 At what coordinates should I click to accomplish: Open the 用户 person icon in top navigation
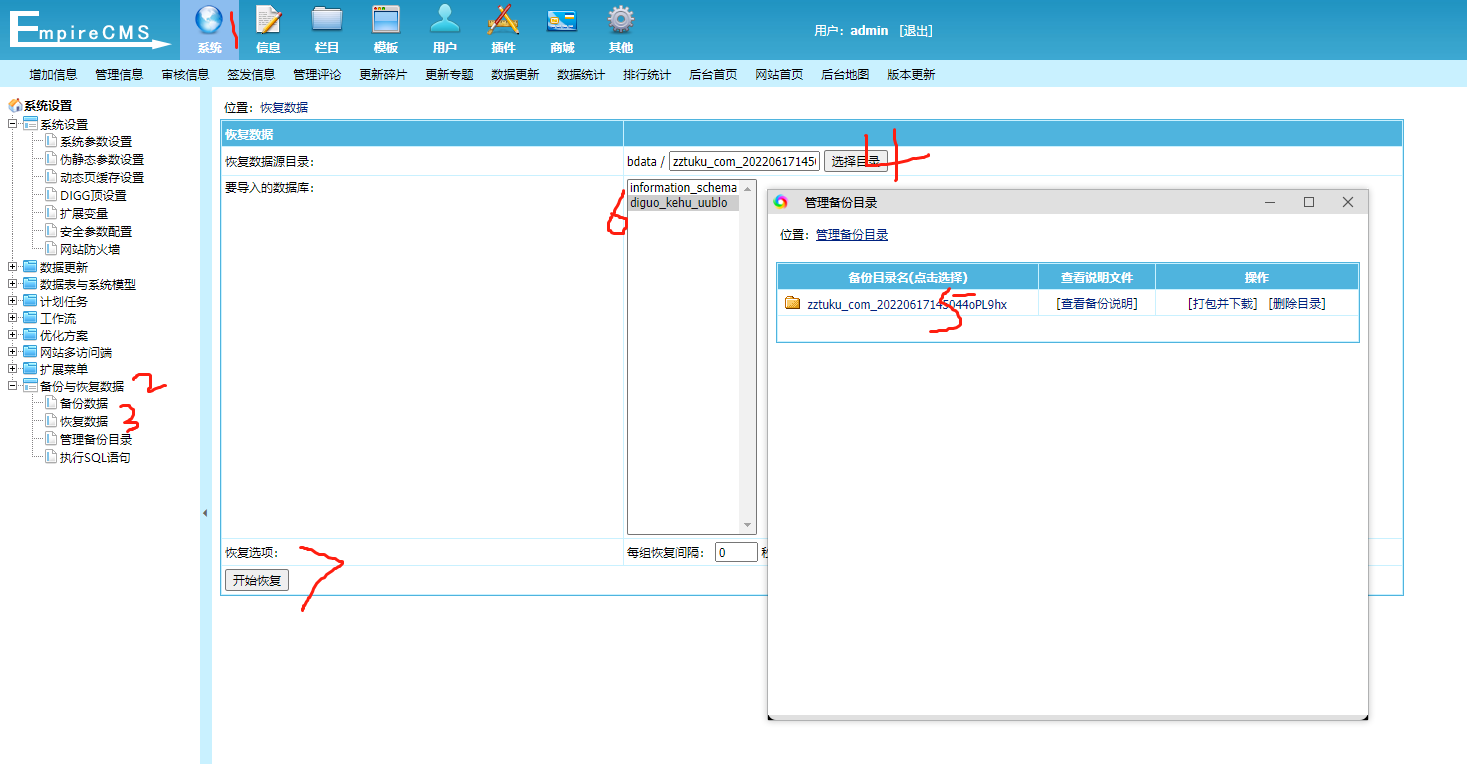coord(445,20)
